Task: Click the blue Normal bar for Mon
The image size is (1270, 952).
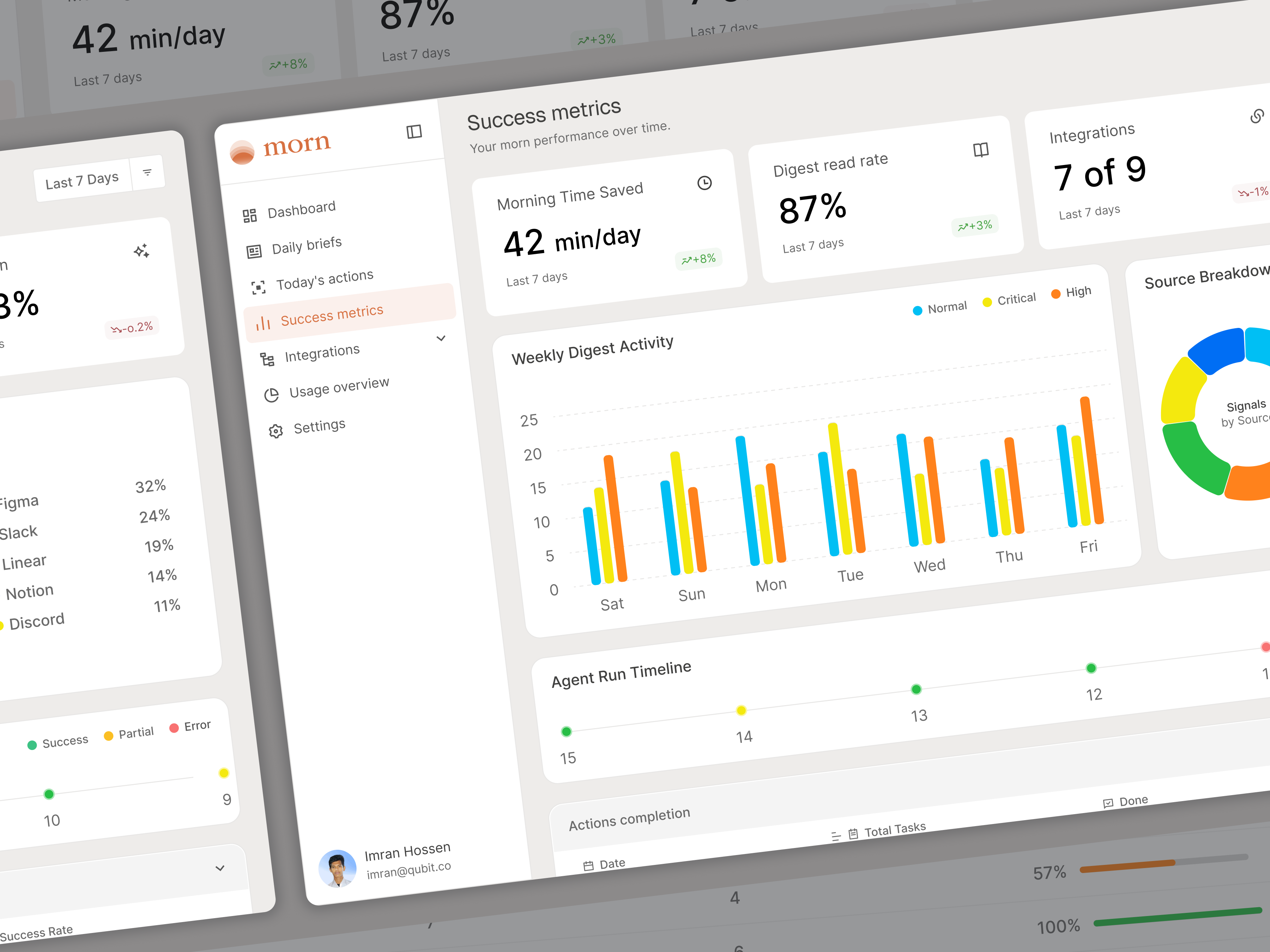Action: click(748, 501)
